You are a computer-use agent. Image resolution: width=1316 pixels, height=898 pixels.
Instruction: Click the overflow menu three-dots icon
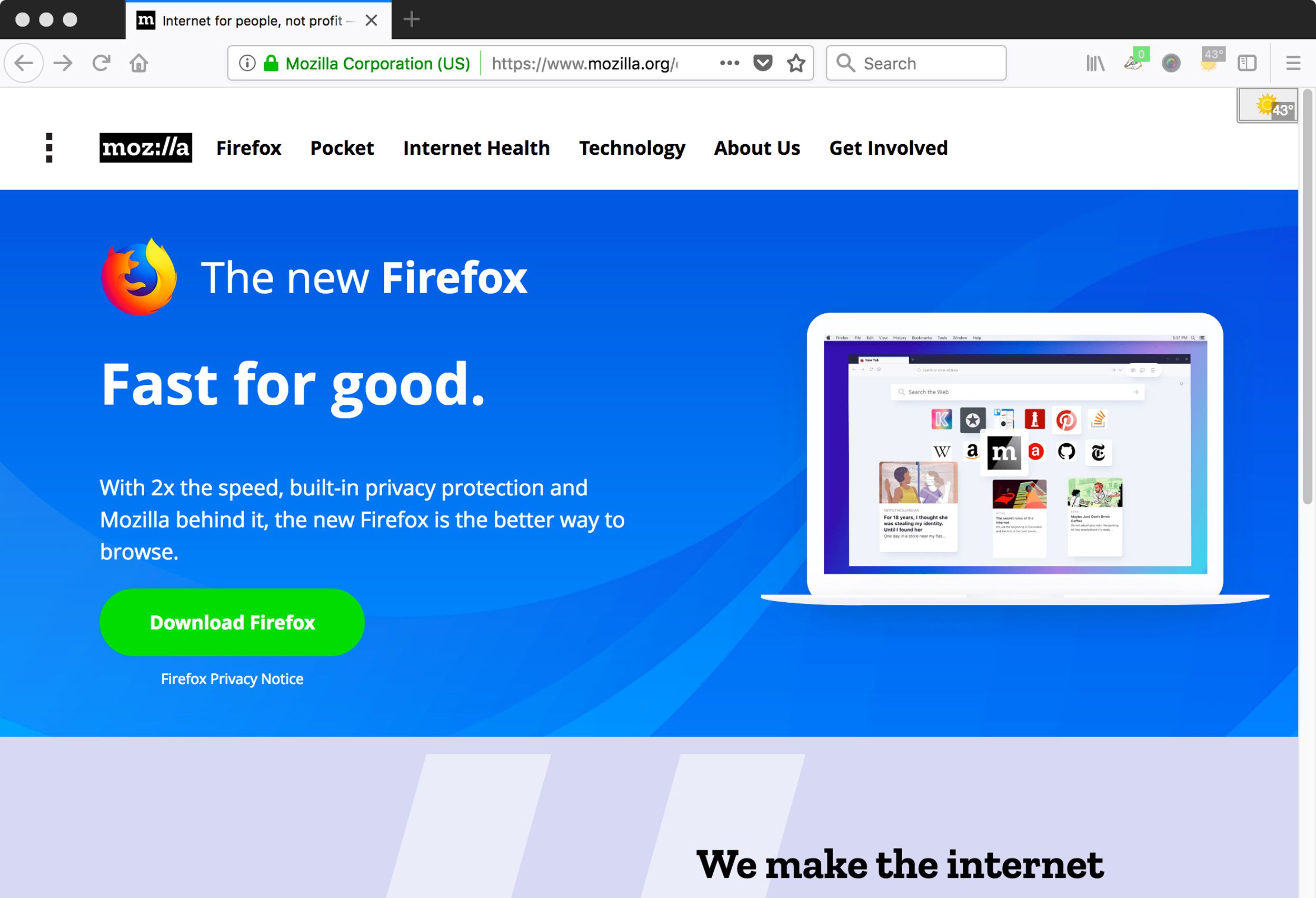727,62
